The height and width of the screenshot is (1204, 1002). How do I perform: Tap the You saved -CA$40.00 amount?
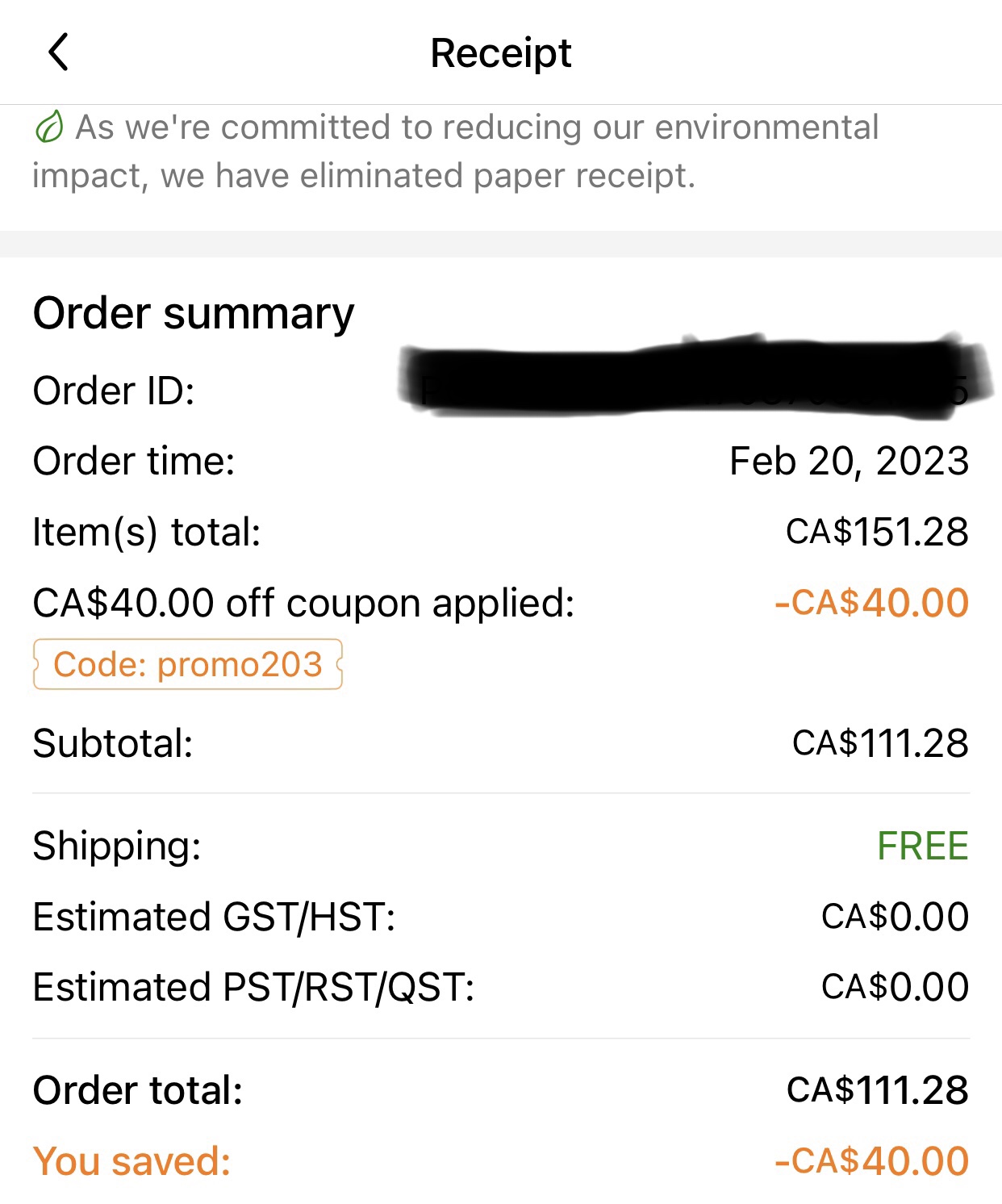point(871,1161)
